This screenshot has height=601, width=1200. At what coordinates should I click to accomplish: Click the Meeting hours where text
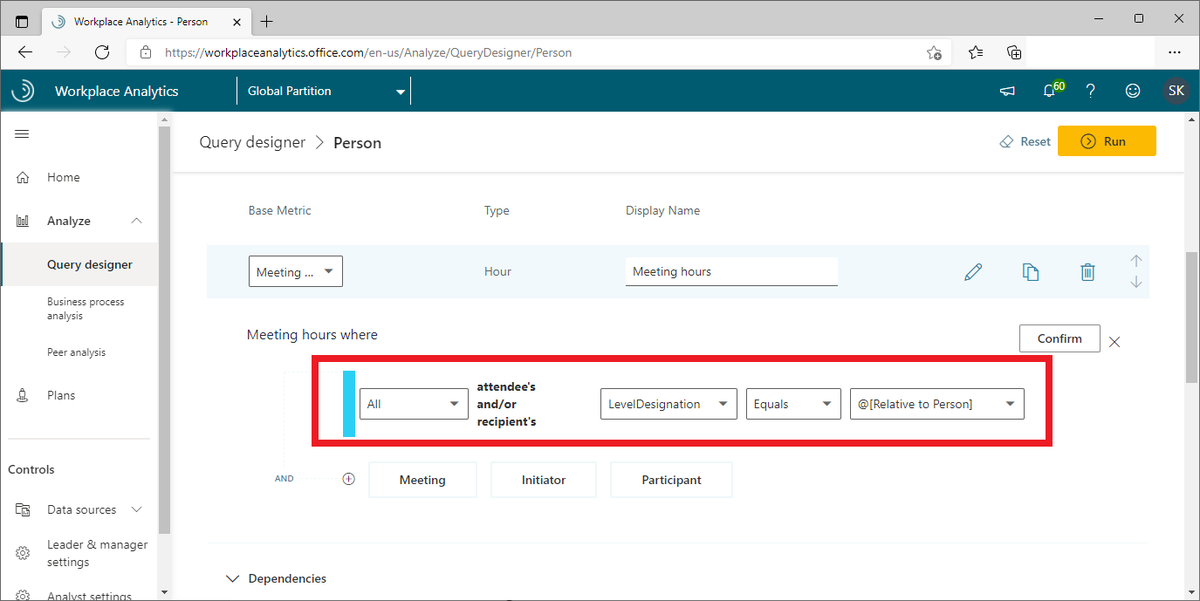[x=312, y=335]
